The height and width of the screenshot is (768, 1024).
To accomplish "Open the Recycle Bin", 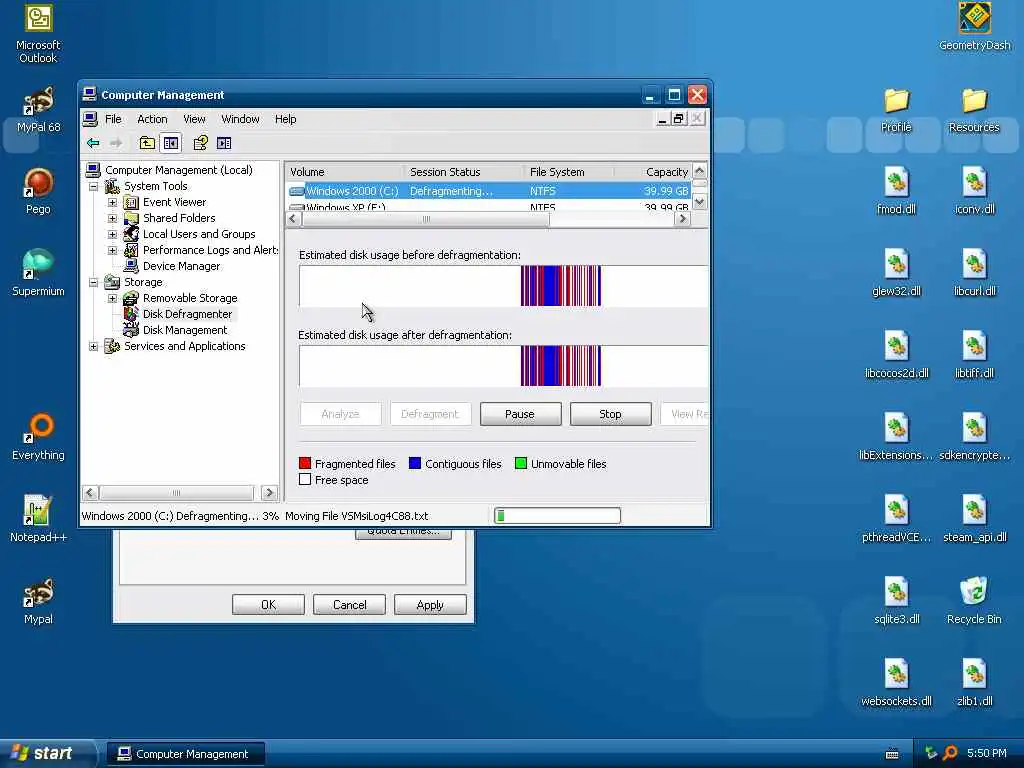I will coord(974,601).
